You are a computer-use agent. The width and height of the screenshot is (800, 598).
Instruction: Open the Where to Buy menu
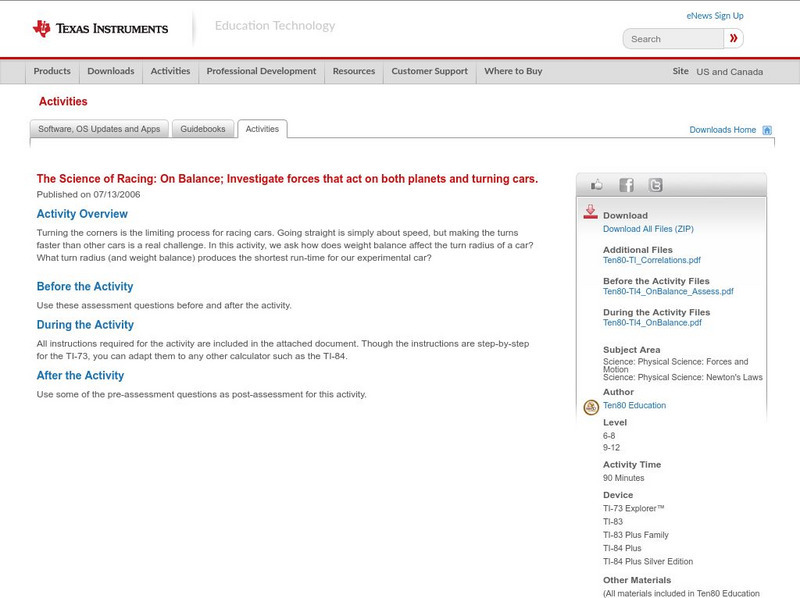pyautogui.click(x=513, y=71)
